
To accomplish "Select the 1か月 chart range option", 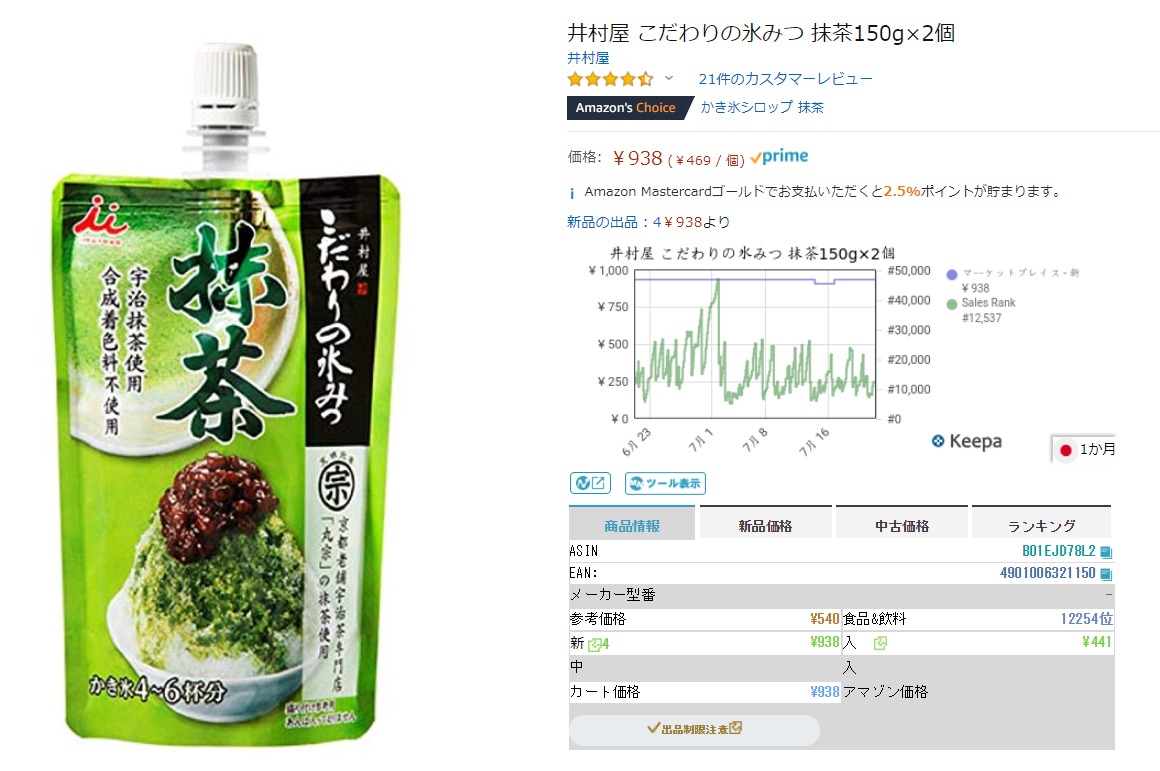I will 1085,449.
